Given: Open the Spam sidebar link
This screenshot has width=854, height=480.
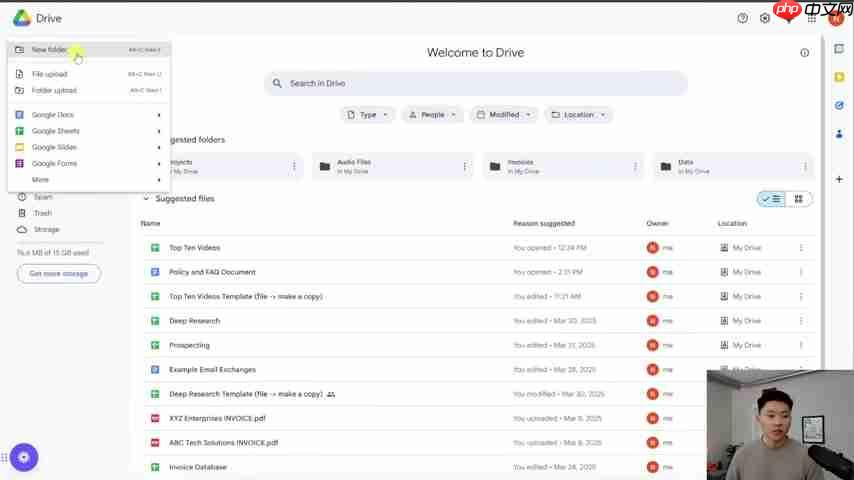Looking at the screenshot, I should coord(43,197).
